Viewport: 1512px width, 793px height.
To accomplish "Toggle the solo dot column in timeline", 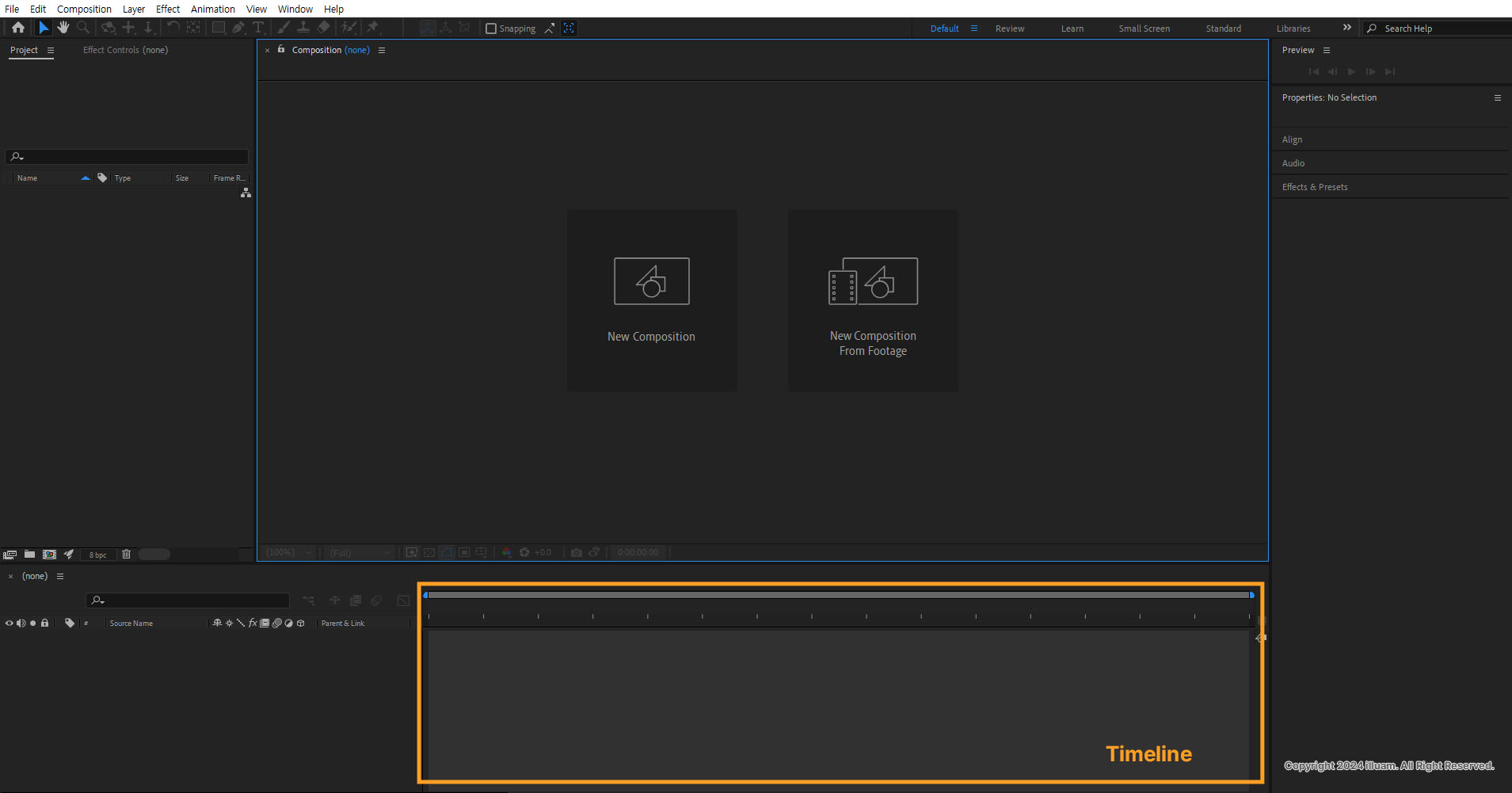I will pyautogui.click(x=32, y=623).
